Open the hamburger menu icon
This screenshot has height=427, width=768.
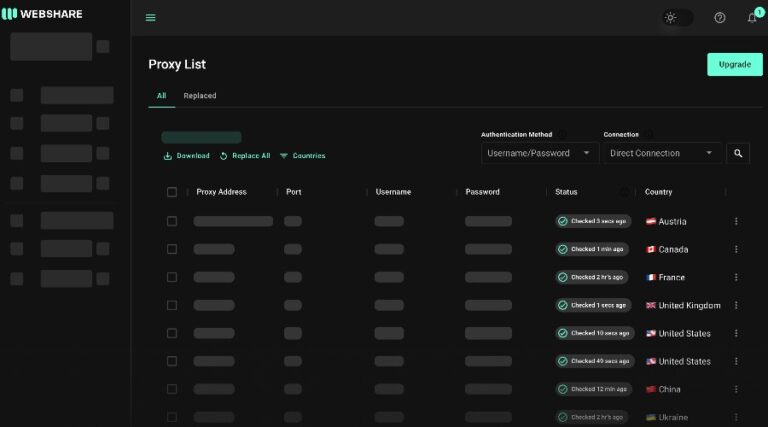coord(150,18)
